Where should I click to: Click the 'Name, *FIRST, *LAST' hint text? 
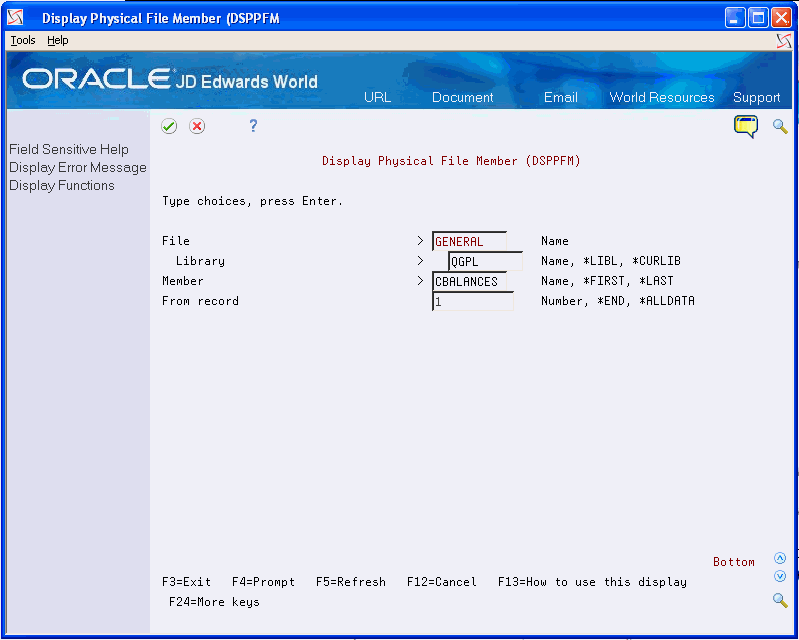607,281
